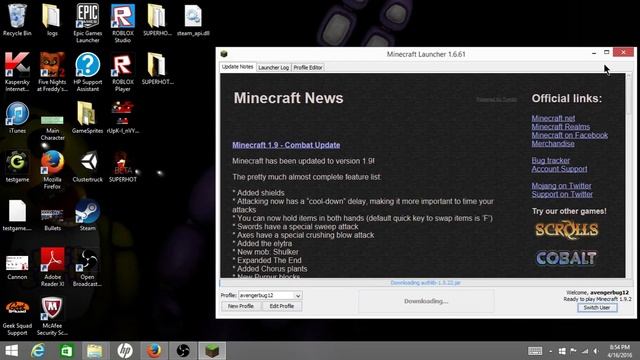Image resolution: width=640 pixels, height=360 pixels.
Task: Open Minecraft on Facebook link
Action: click(x=569, y=136)
